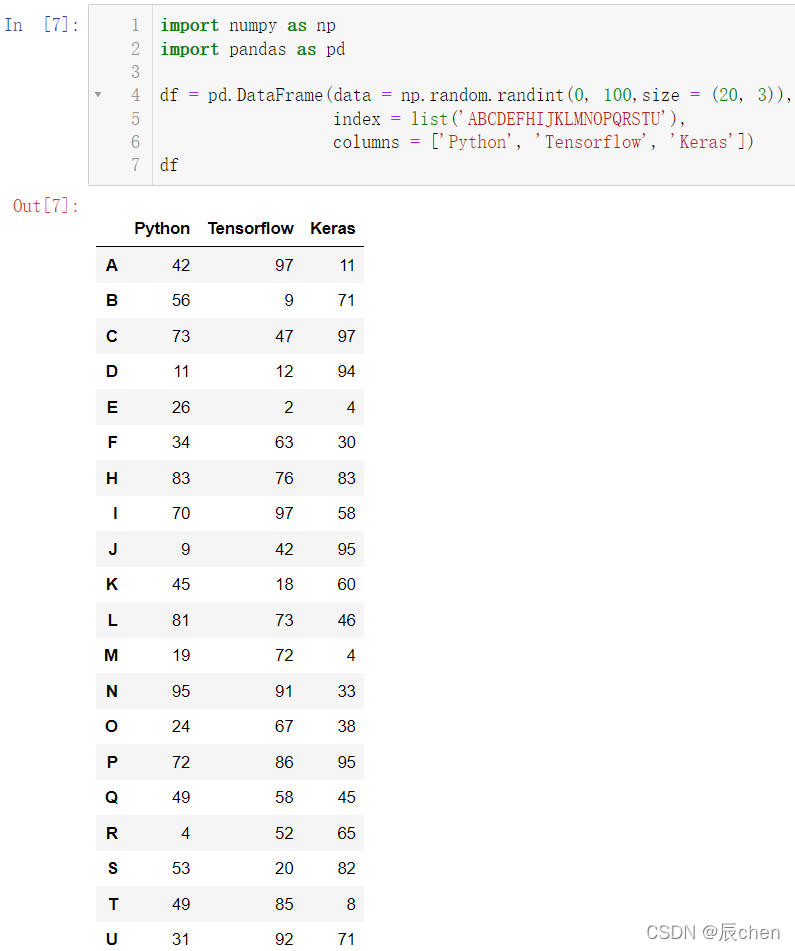Screen dimensions: 795x951
Task: Click Tensorflow value 72 in row M
Action: pyautogui.click(x=284, y=655)
